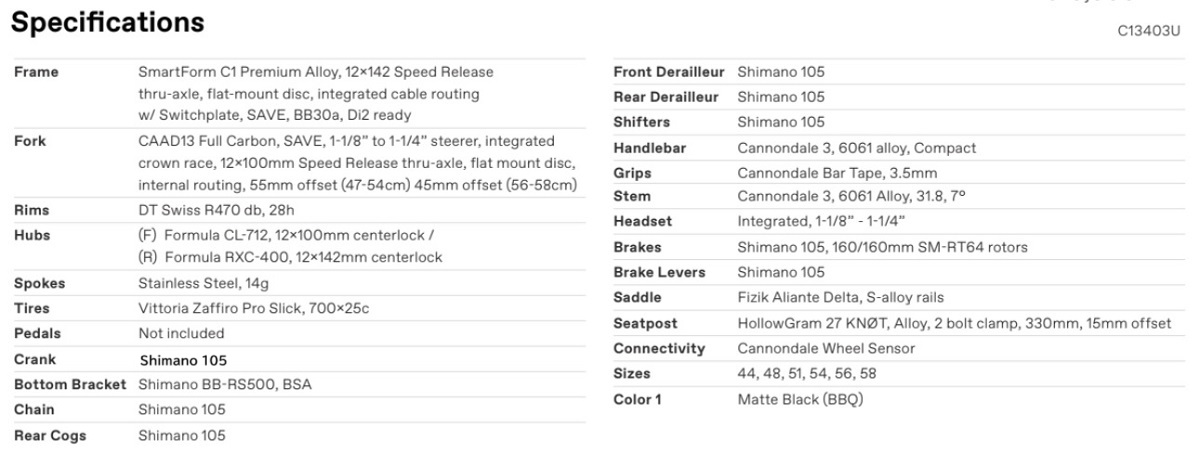Image resolution: width=1200 pixels, height=454 pixels.
Task: Select the Hubs row label
Action: coord(32,236)
